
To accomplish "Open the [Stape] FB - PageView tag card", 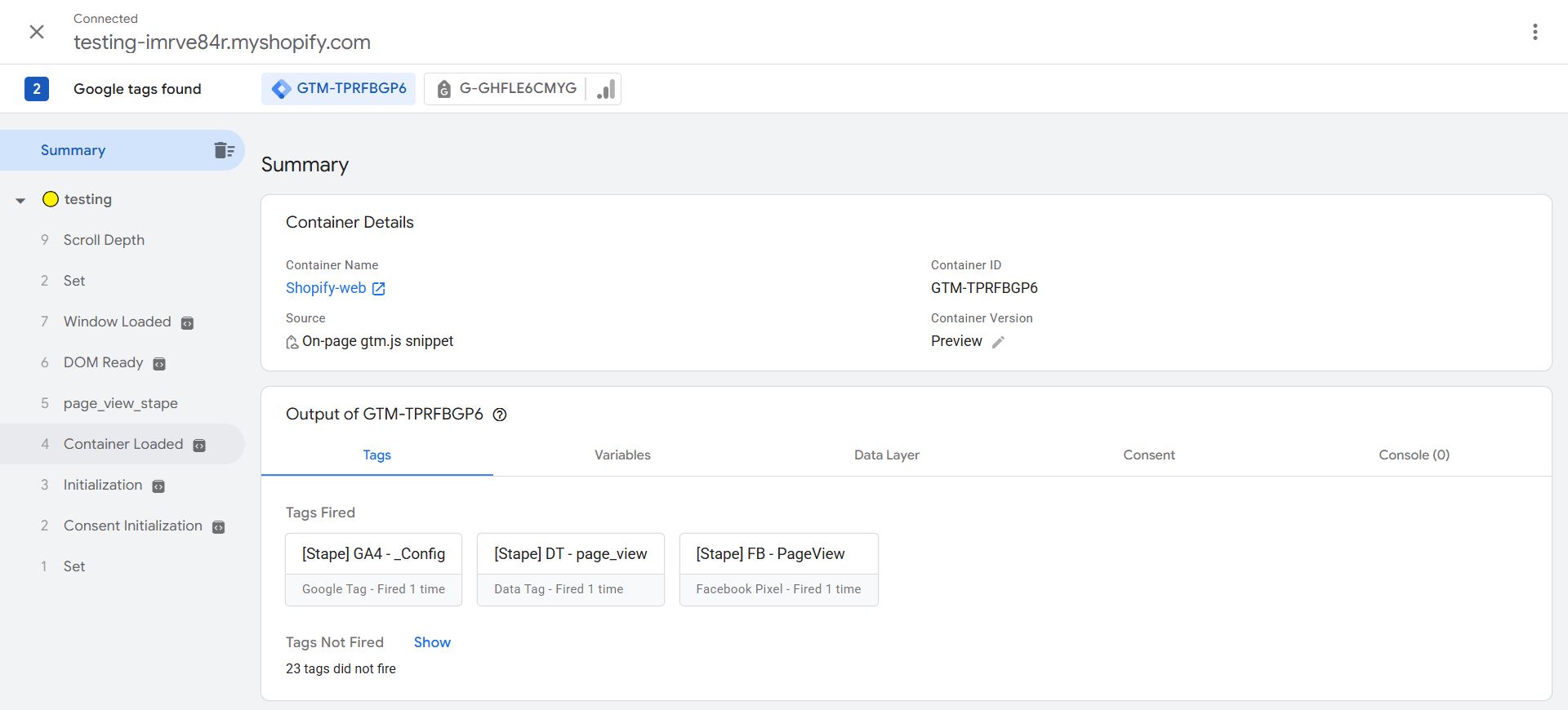I will 779,570.
